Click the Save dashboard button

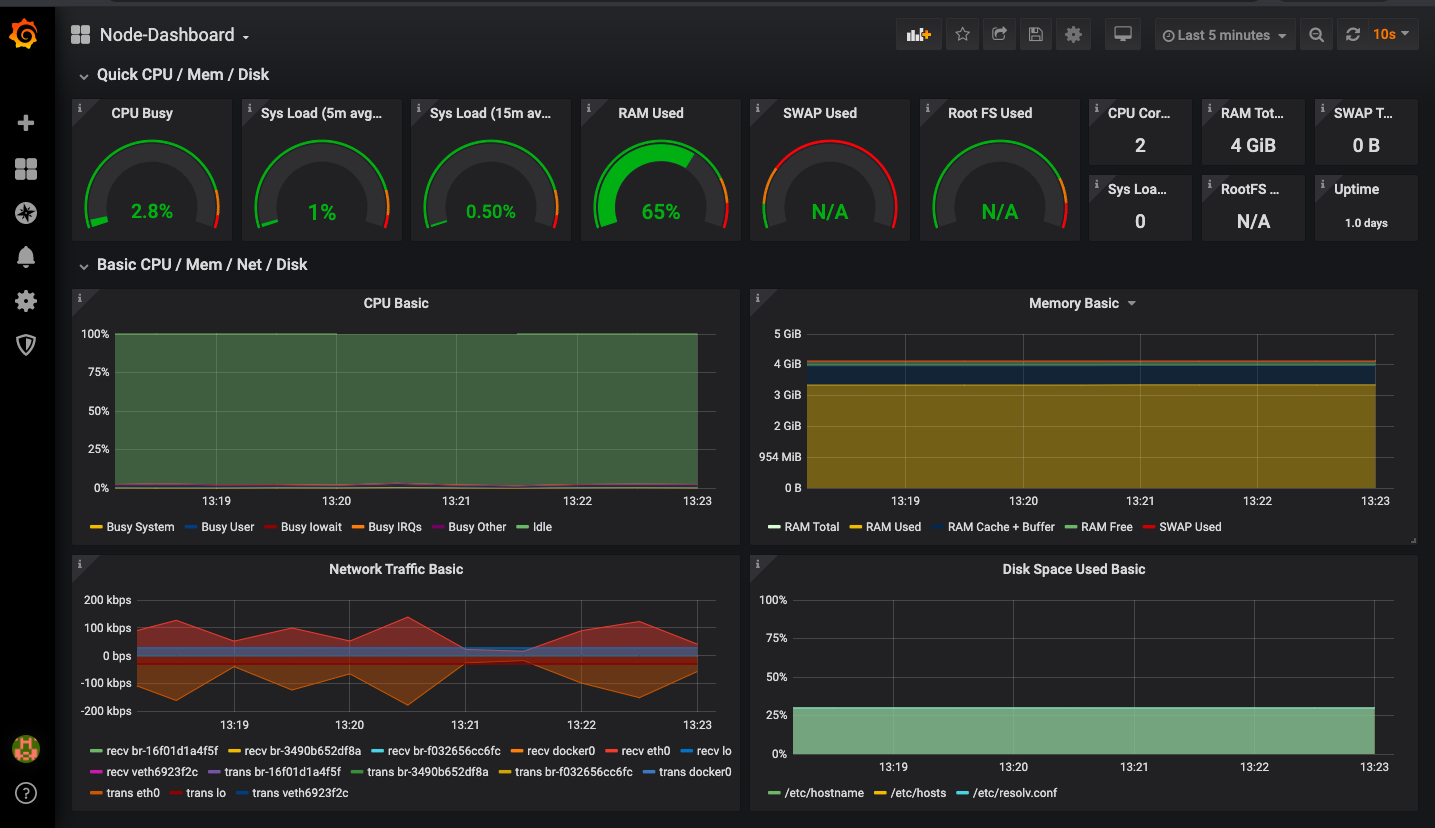click(1036, 35)
